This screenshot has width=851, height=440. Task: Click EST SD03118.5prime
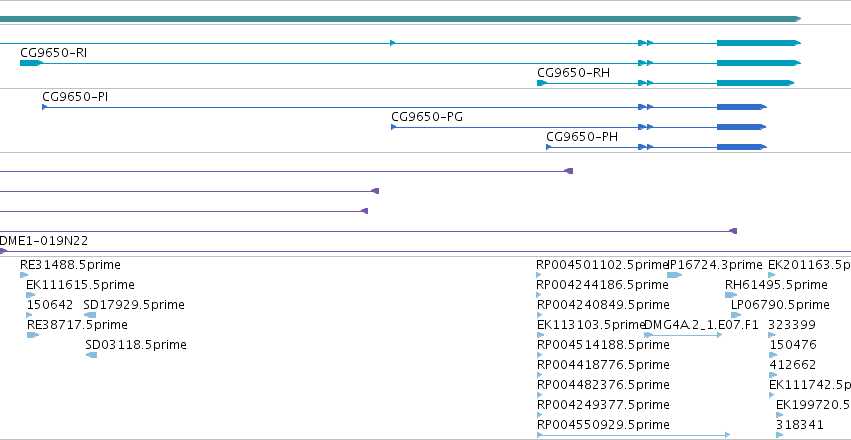coord(136,345)
